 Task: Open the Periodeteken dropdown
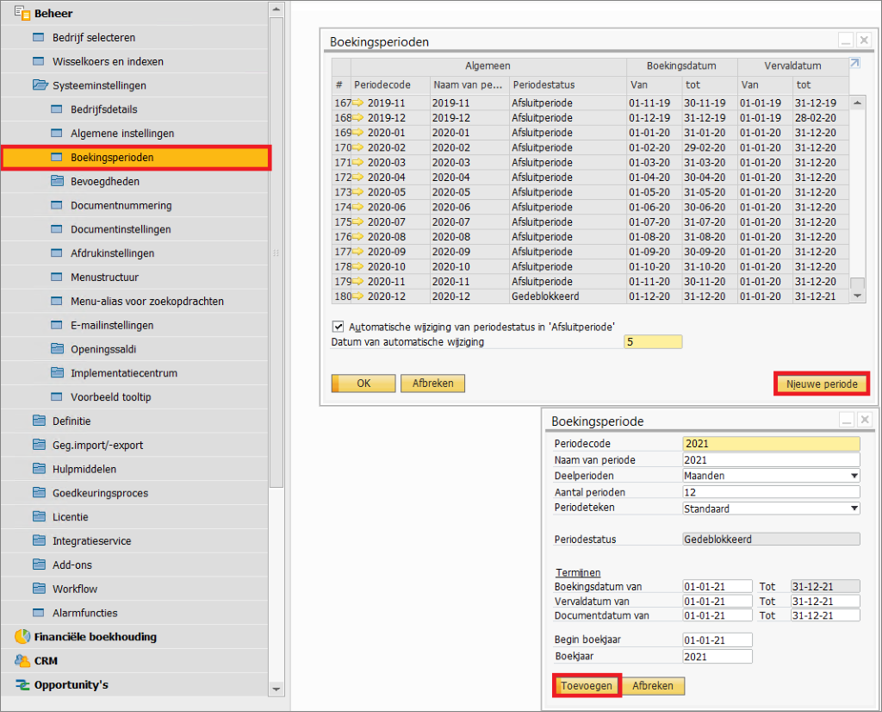tap(854, 508)
